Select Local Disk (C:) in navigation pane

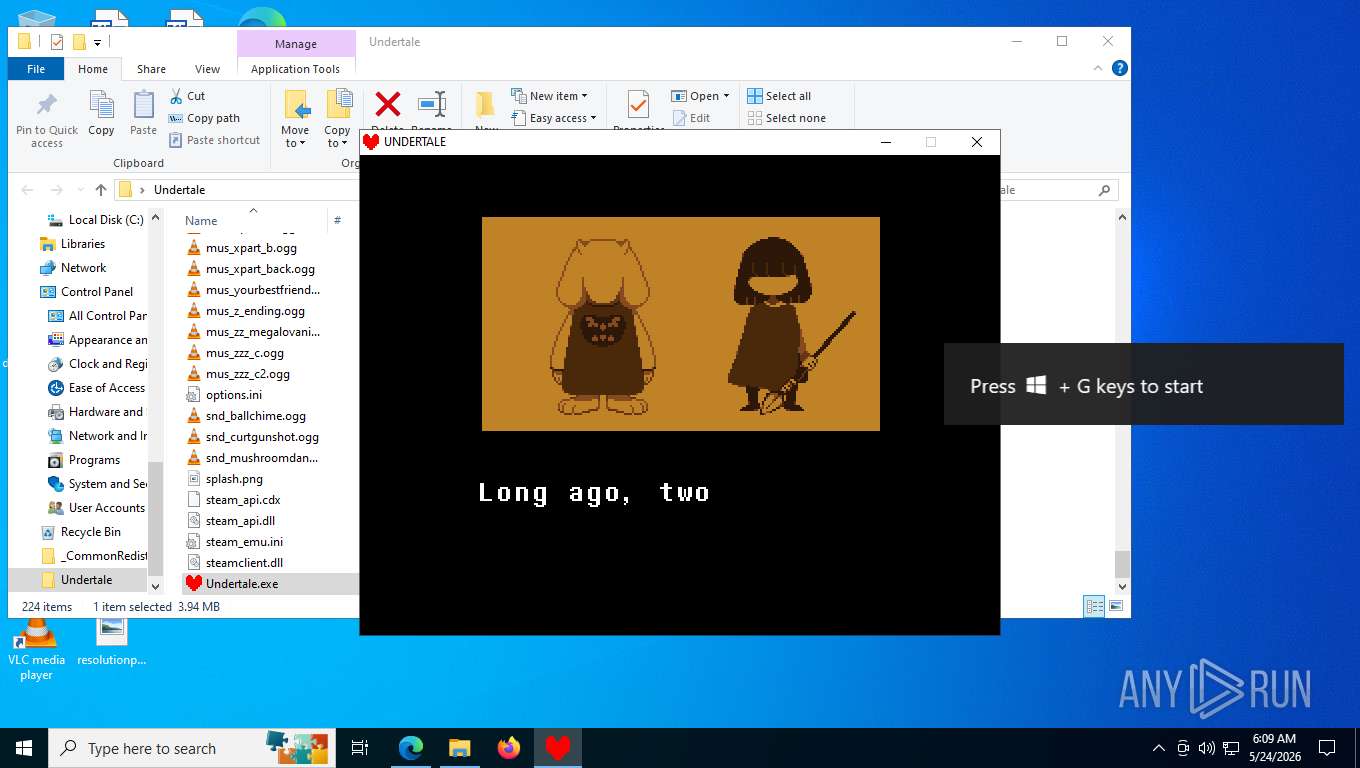(95, 220)
